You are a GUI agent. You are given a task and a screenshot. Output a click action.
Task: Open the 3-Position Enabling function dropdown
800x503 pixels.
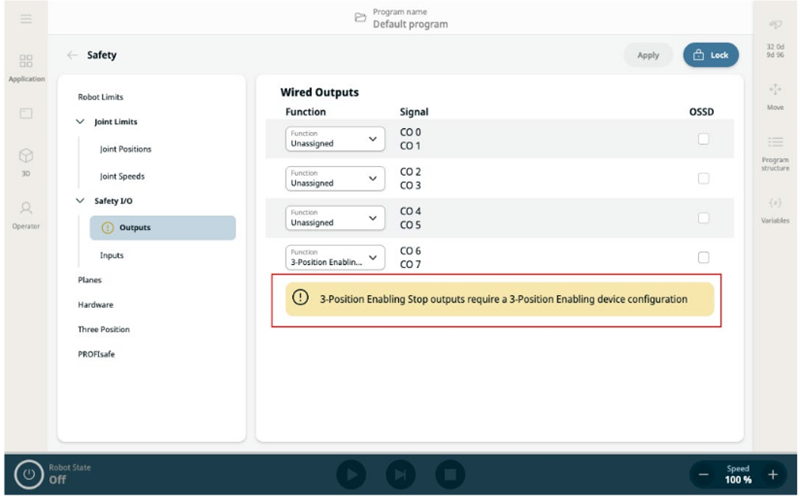pyautogui.click(x=335, y=257)
